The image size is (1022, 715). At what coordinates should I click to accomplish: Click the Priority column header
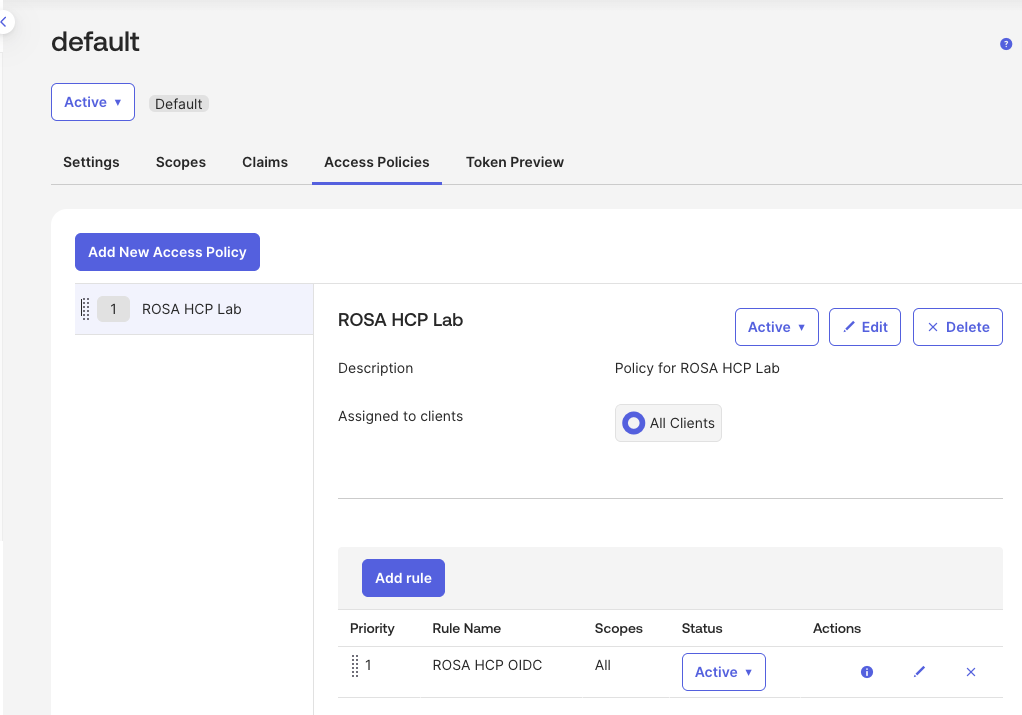[372, 628]
